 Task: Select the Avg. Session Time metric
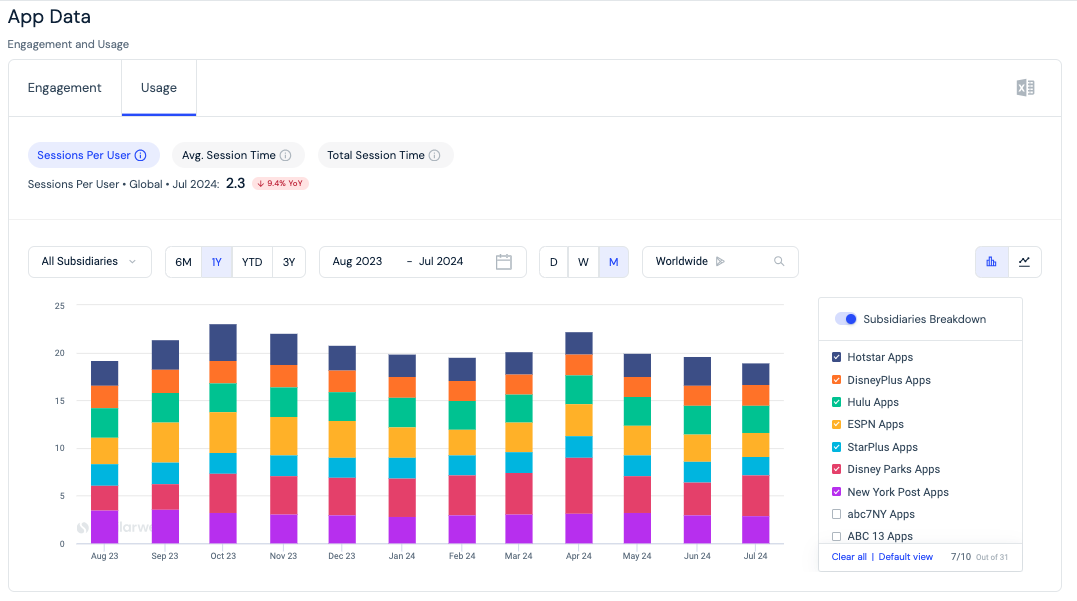[236, 155]
